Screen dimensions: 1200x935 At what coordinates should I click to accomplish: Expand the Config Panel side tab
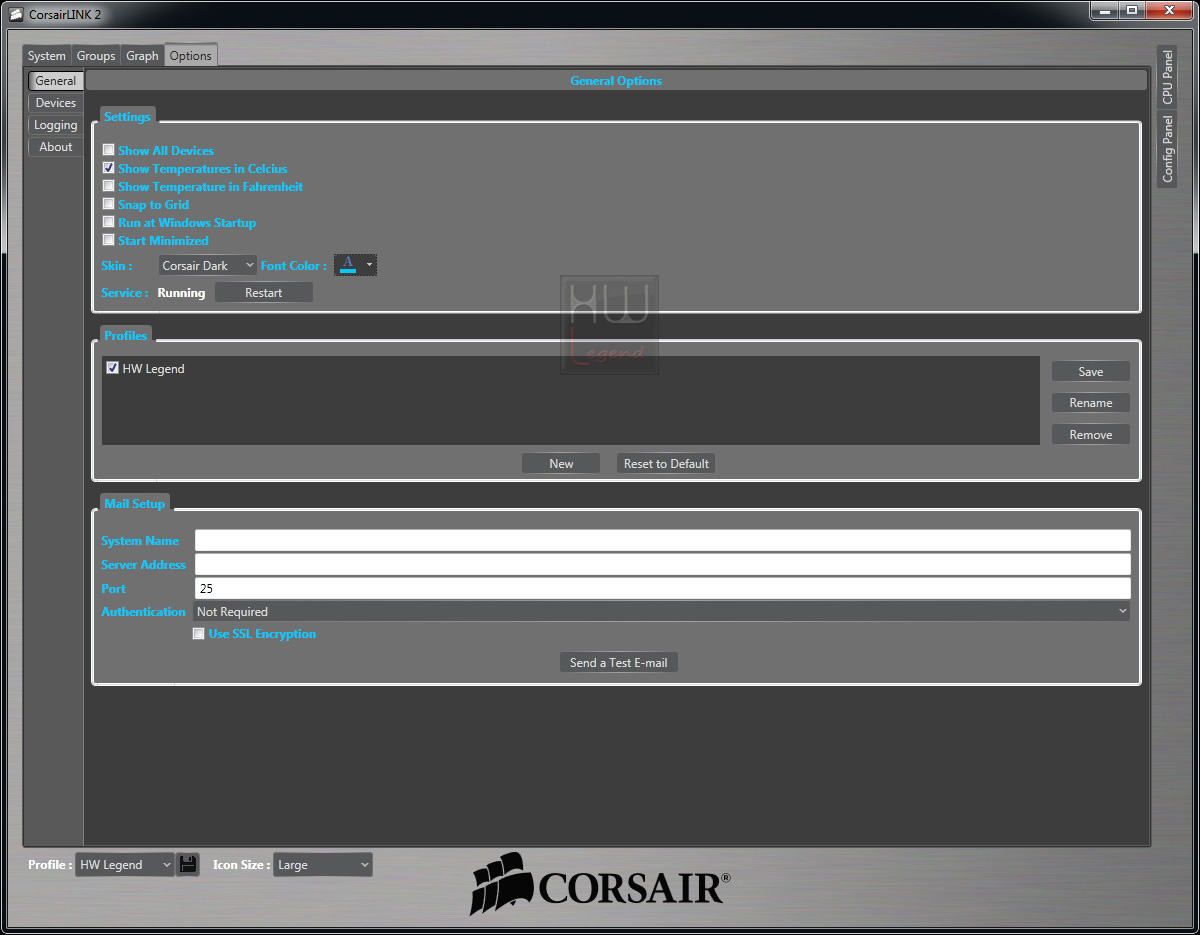coord(1167,149)
